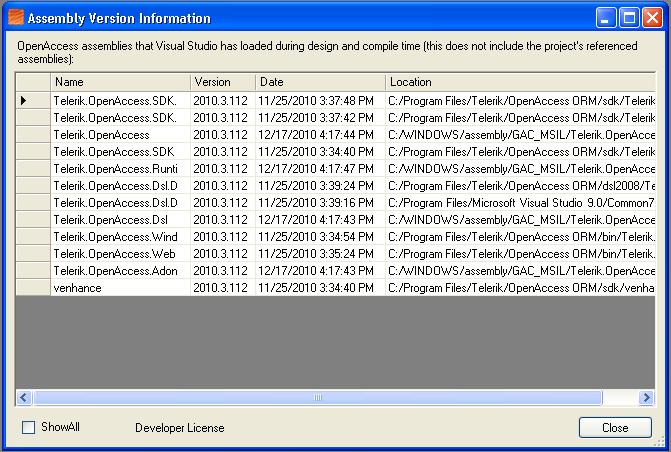Click the date 11/25/2010 3:37:48 PM
The image size is (671, 452).
pos(320,101)
